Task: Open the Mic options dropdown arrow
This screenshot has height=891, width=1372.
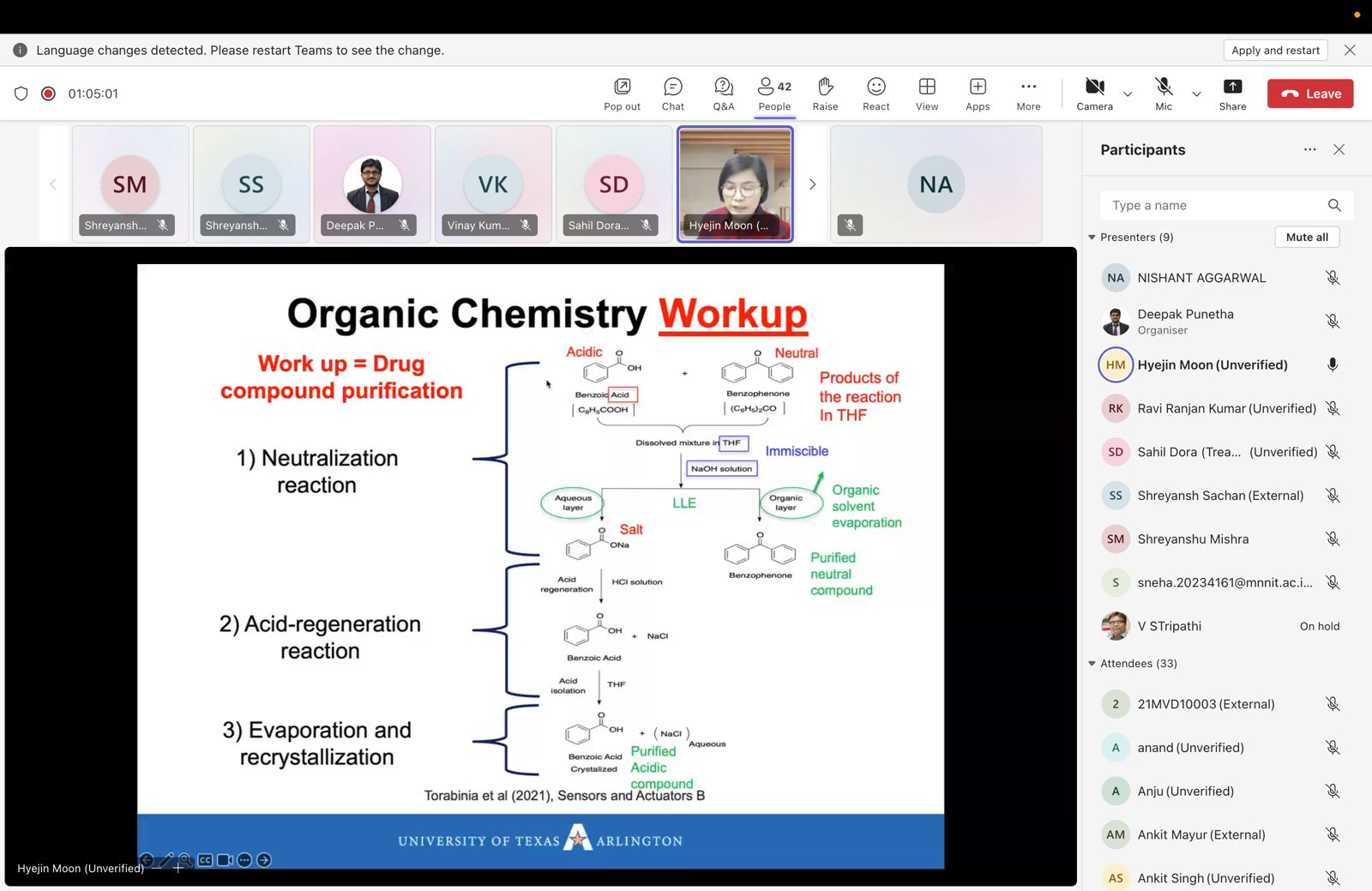Action: [x=1196, y=94]
